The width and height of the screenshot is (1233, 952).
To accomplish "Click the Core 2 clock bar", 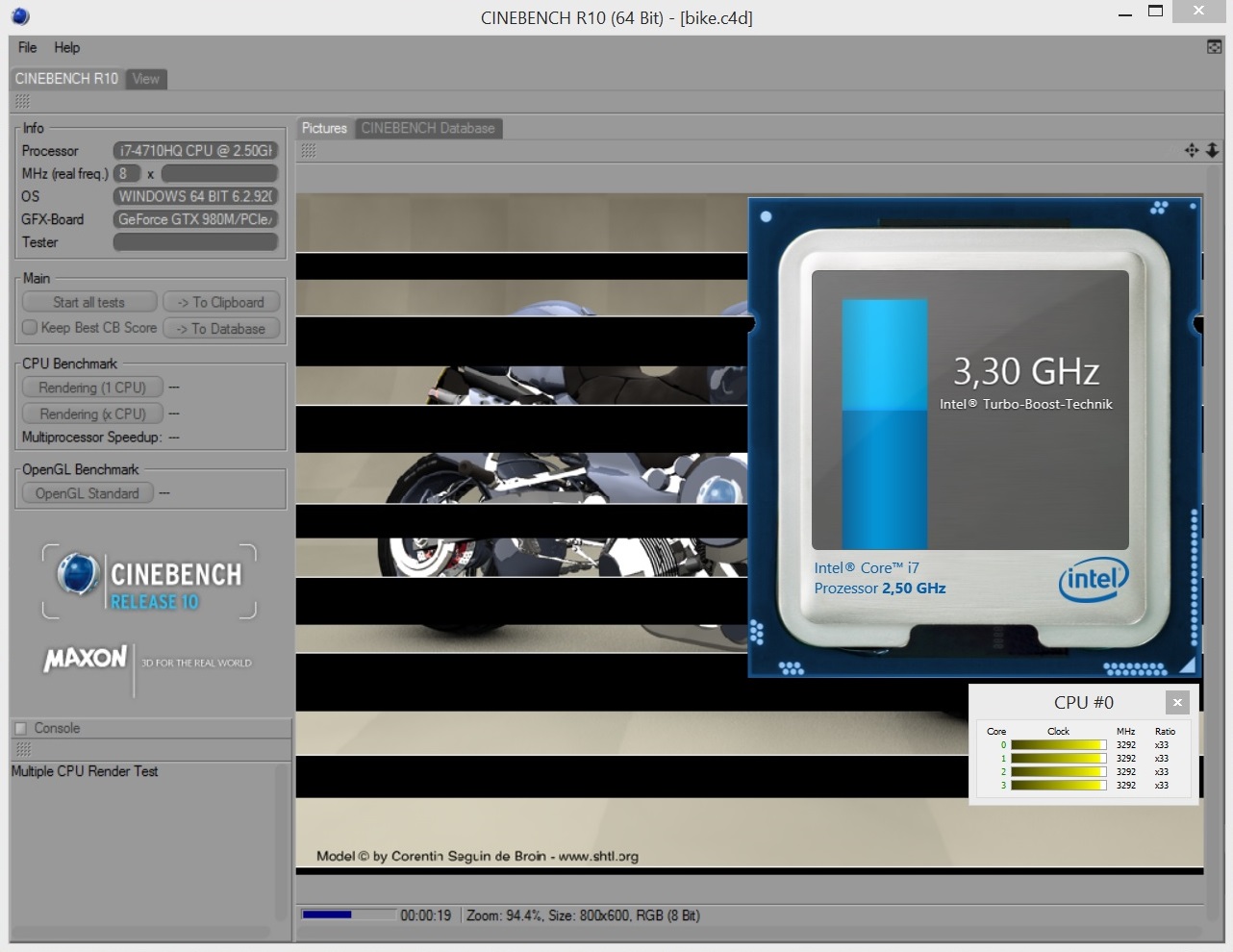I will (x=1058, y=772).
